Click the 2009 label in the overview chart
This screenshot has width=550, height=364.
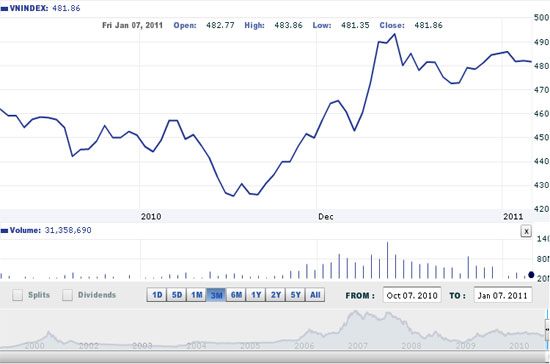[x=465, y=346]
